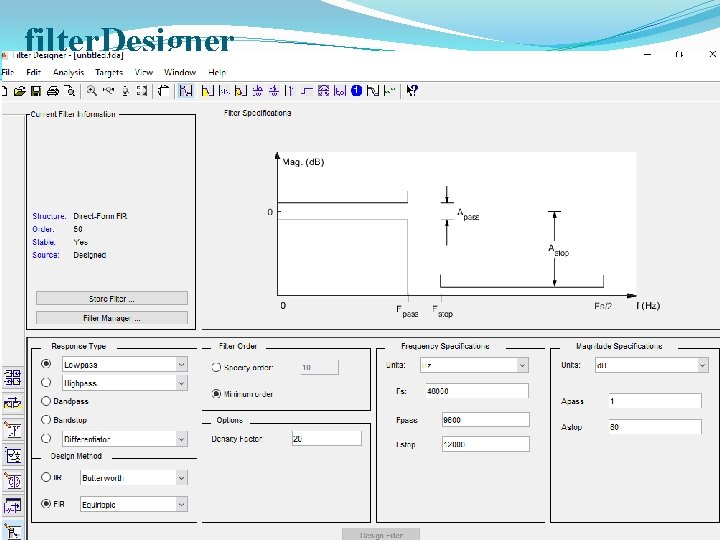Open the Edit menu
The width and height of the screenshot is (720, 540).
click(x=34, y=72)
